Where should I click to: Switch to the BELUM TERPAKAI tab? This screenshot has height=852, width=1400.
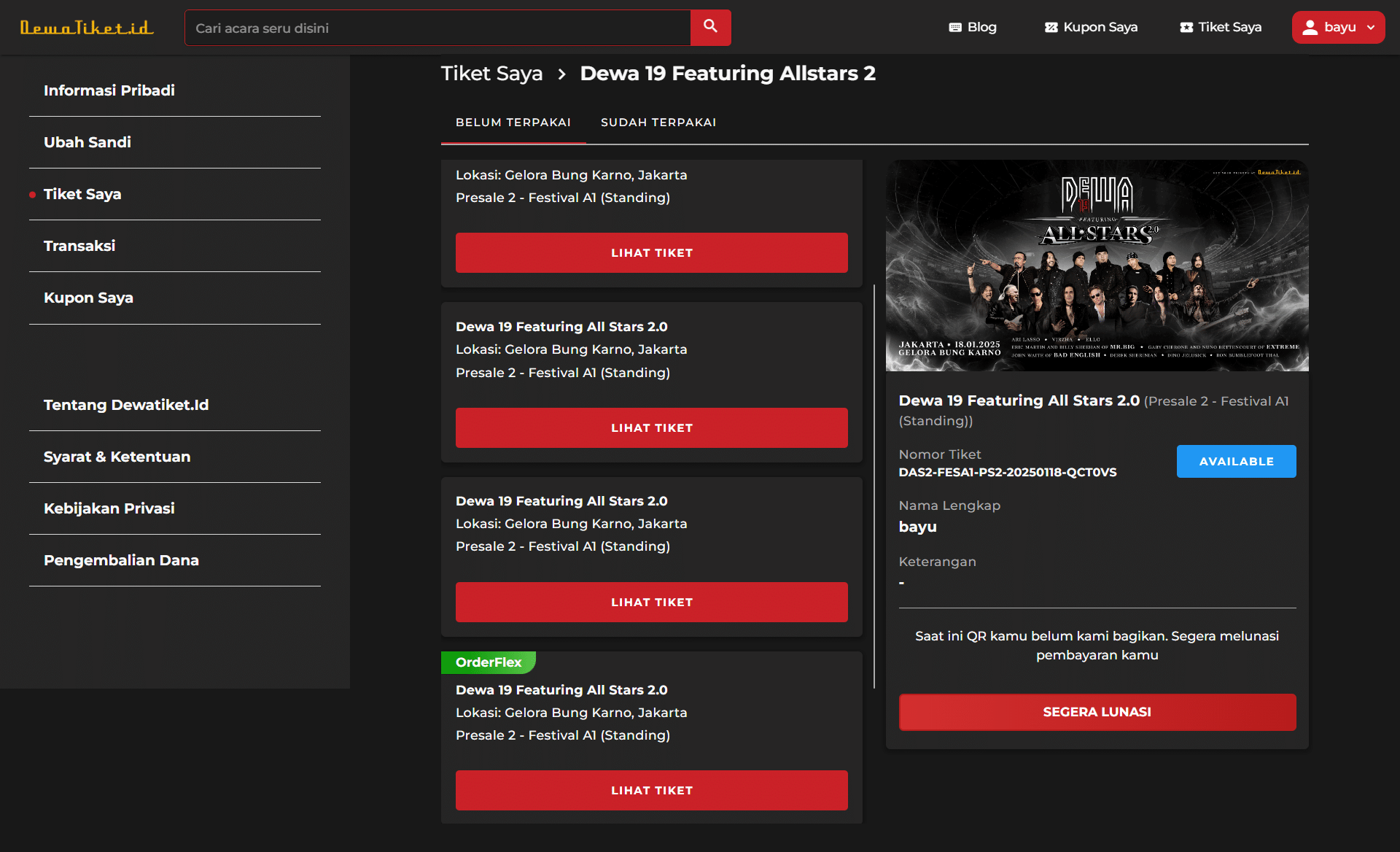coord(513,123)
